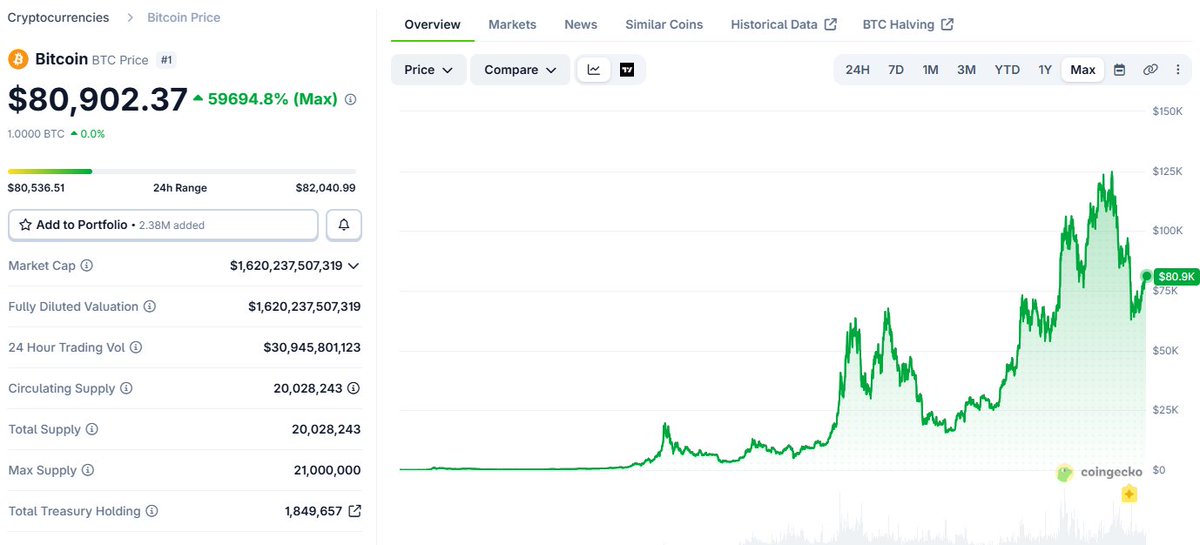
Task: Click the $80.9K current price chart label
Action: pos(1175,276)
